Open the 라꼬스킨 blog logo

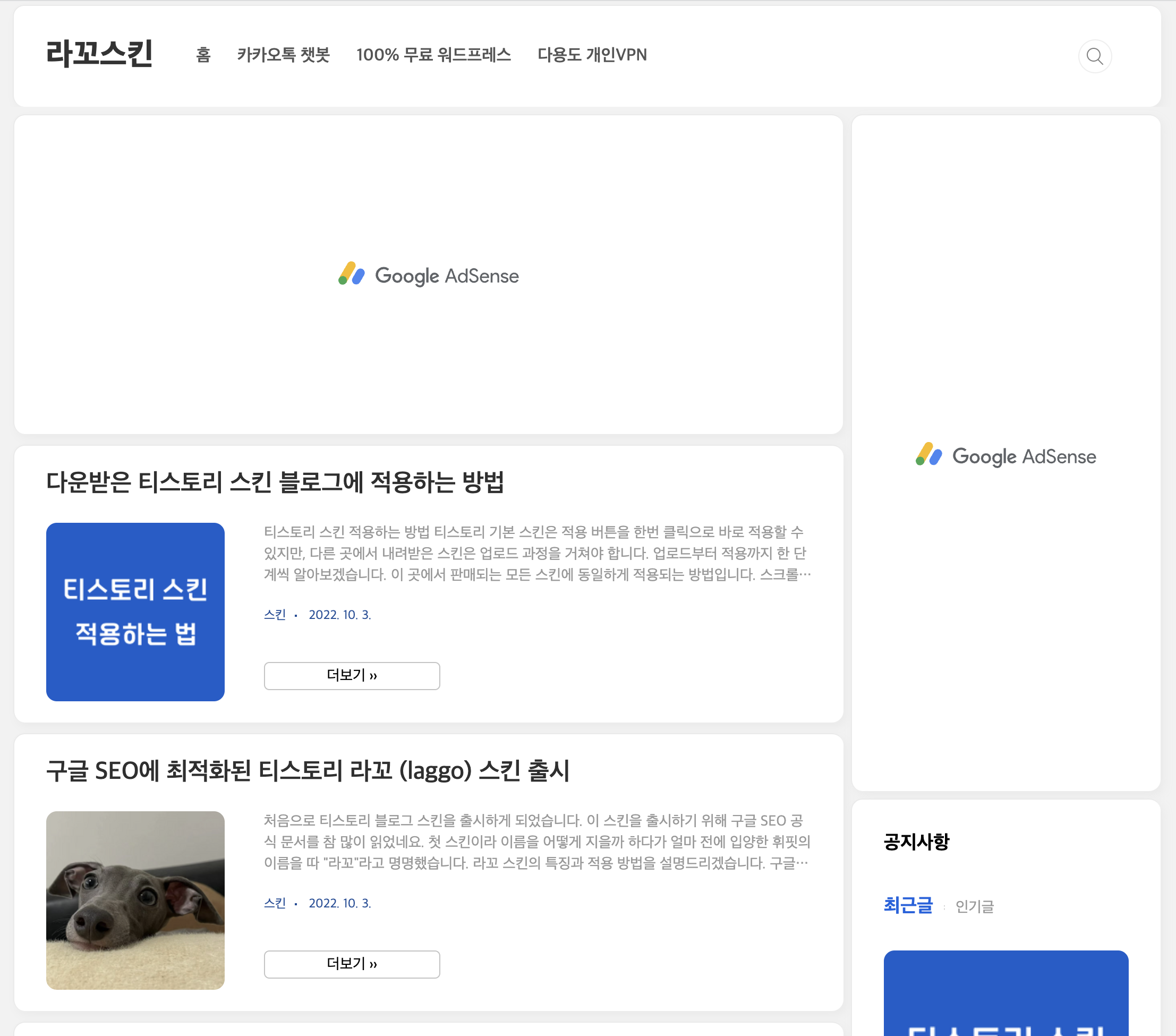tap(99, 54)
